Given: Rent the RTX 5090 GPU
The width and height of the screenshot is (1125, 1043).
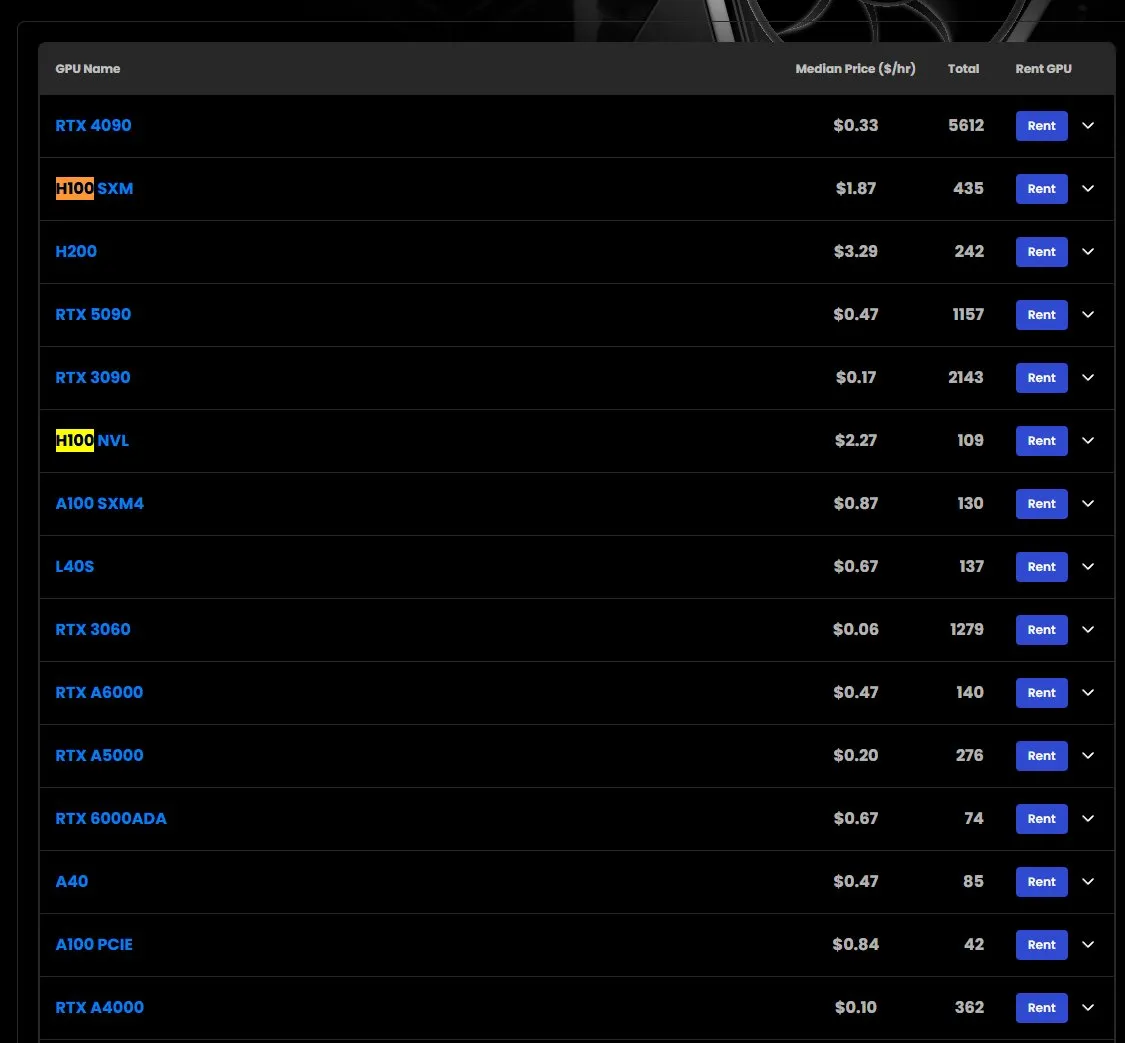Looking at the screenshot, I should point(1041,314).
